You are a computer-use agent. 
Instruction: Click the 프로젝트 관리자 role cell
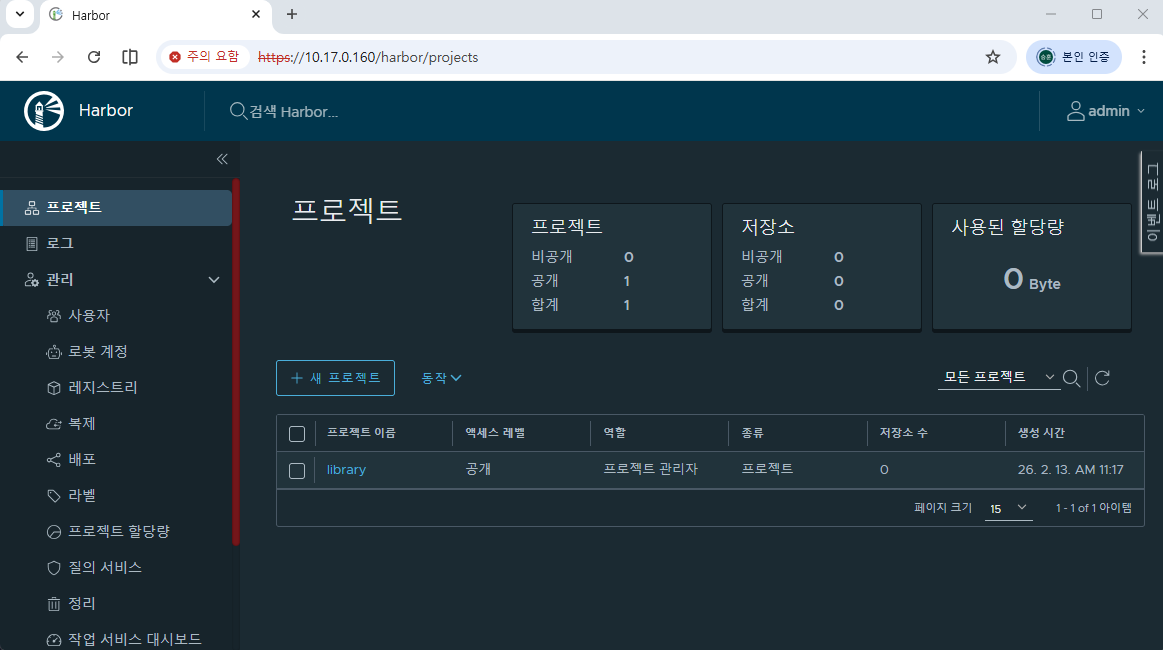click(650, 469)
